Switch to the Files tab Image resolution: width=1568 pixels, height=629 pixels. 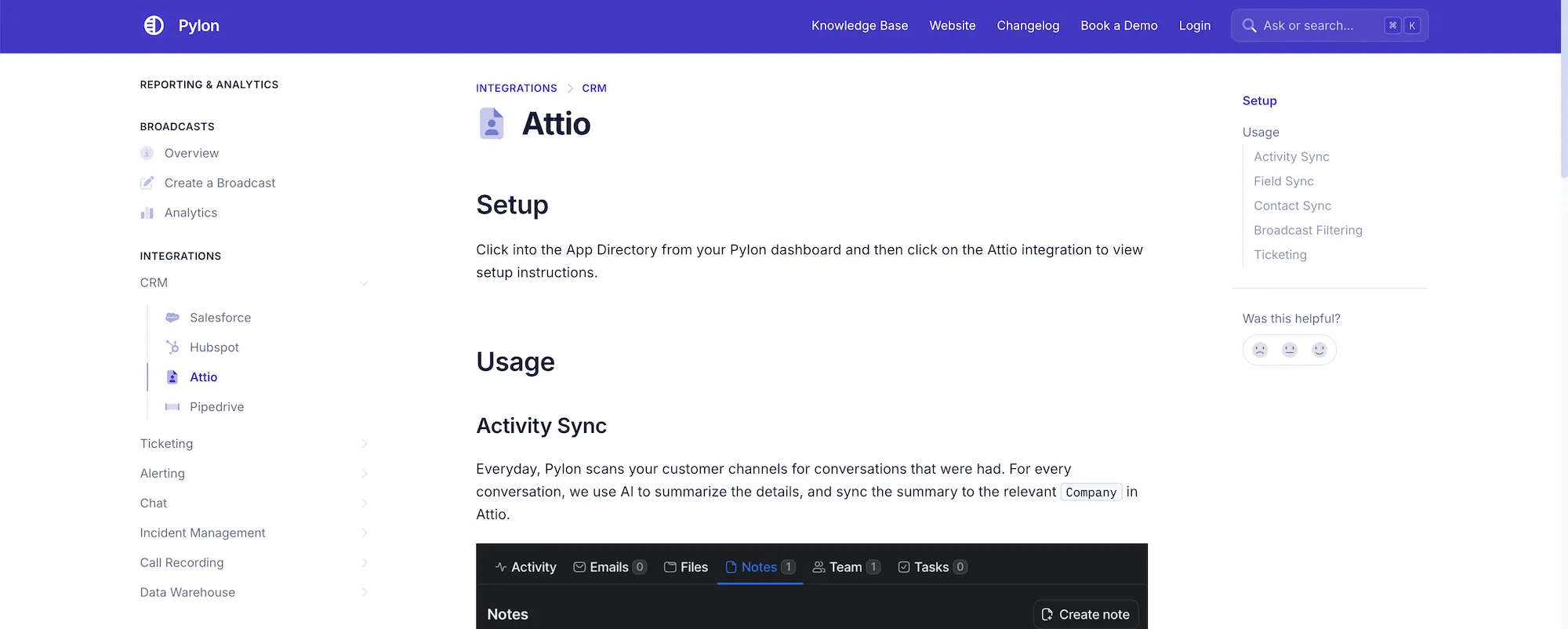[686, 567]
